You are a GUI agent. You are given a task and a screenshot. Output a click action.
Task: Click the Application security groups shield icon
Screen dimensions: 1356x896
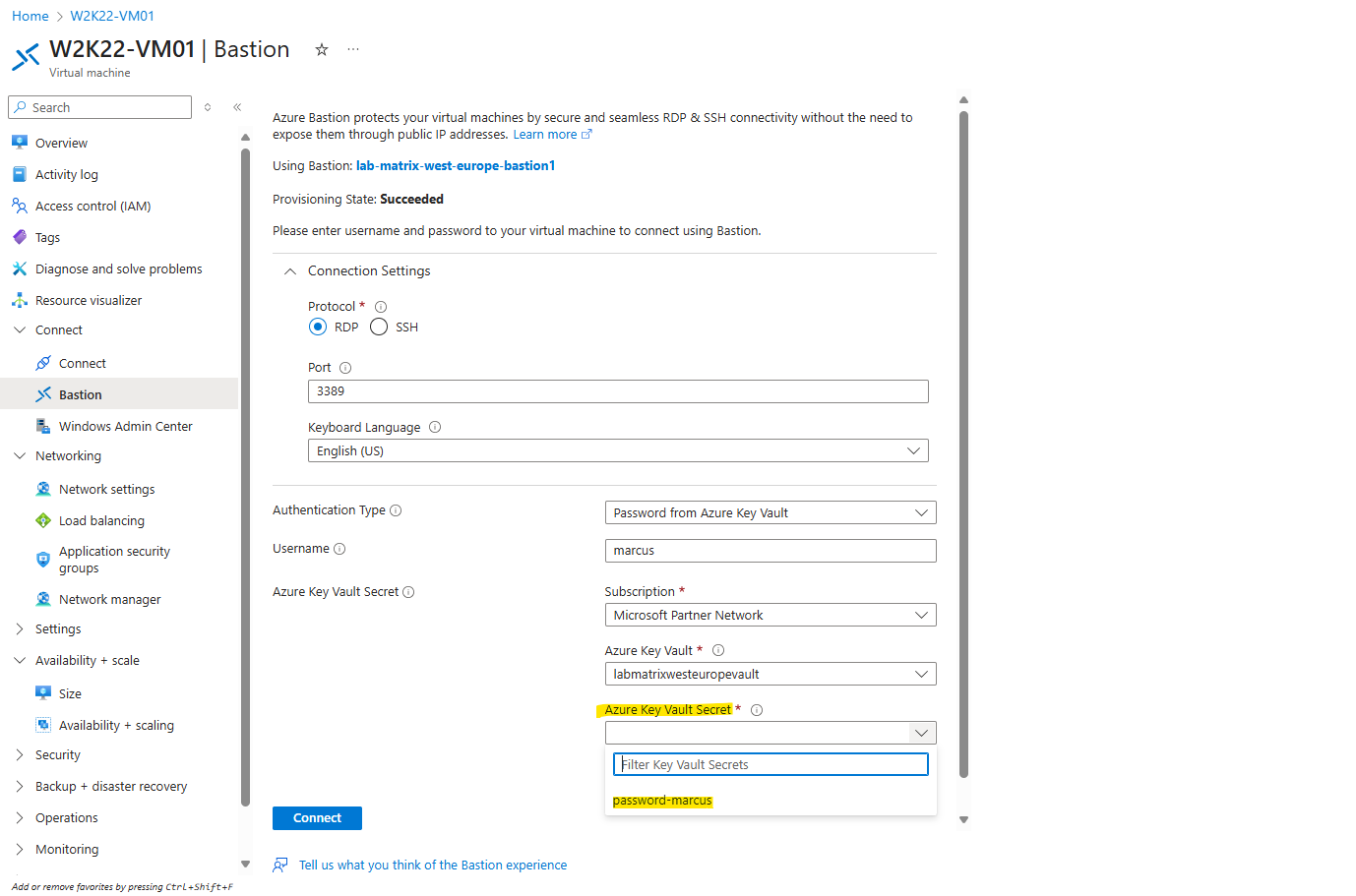(x=43, y=560)
